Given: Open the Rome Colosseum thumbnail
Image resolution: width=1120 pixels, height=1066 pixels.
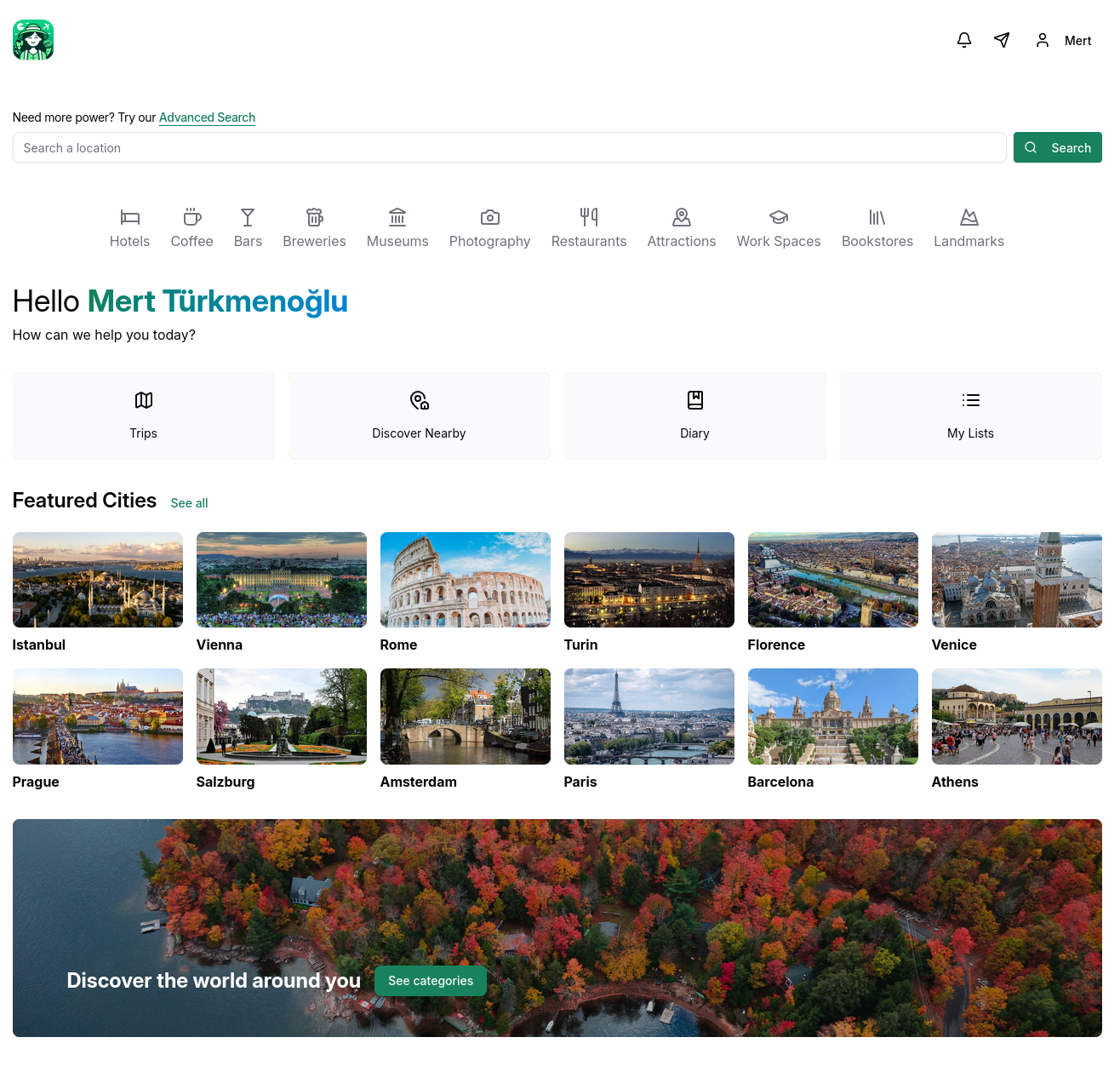Looking at the screenshot, I should [x=466, y=580].
